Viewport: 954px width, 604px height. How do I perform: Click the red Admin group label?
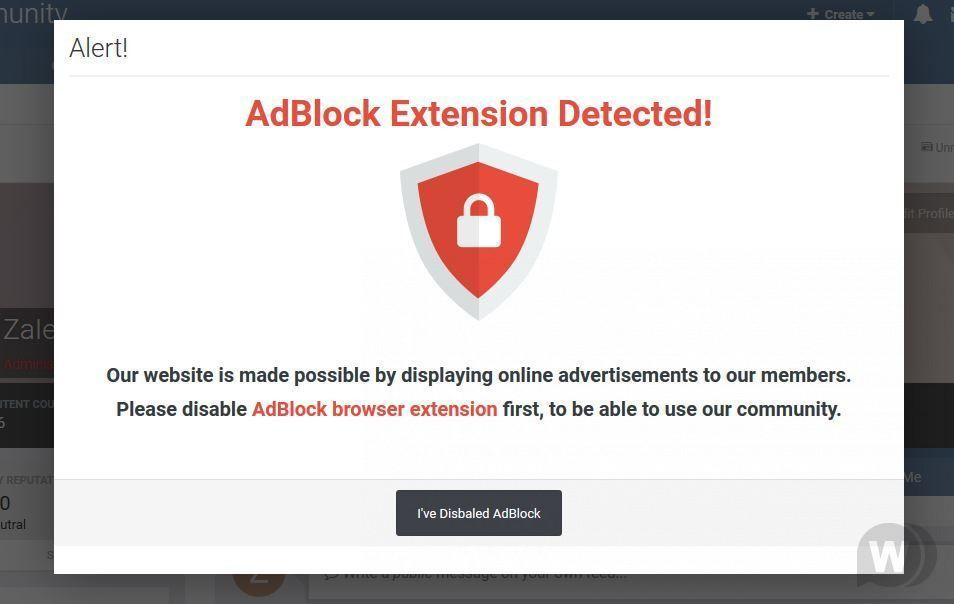27,364
